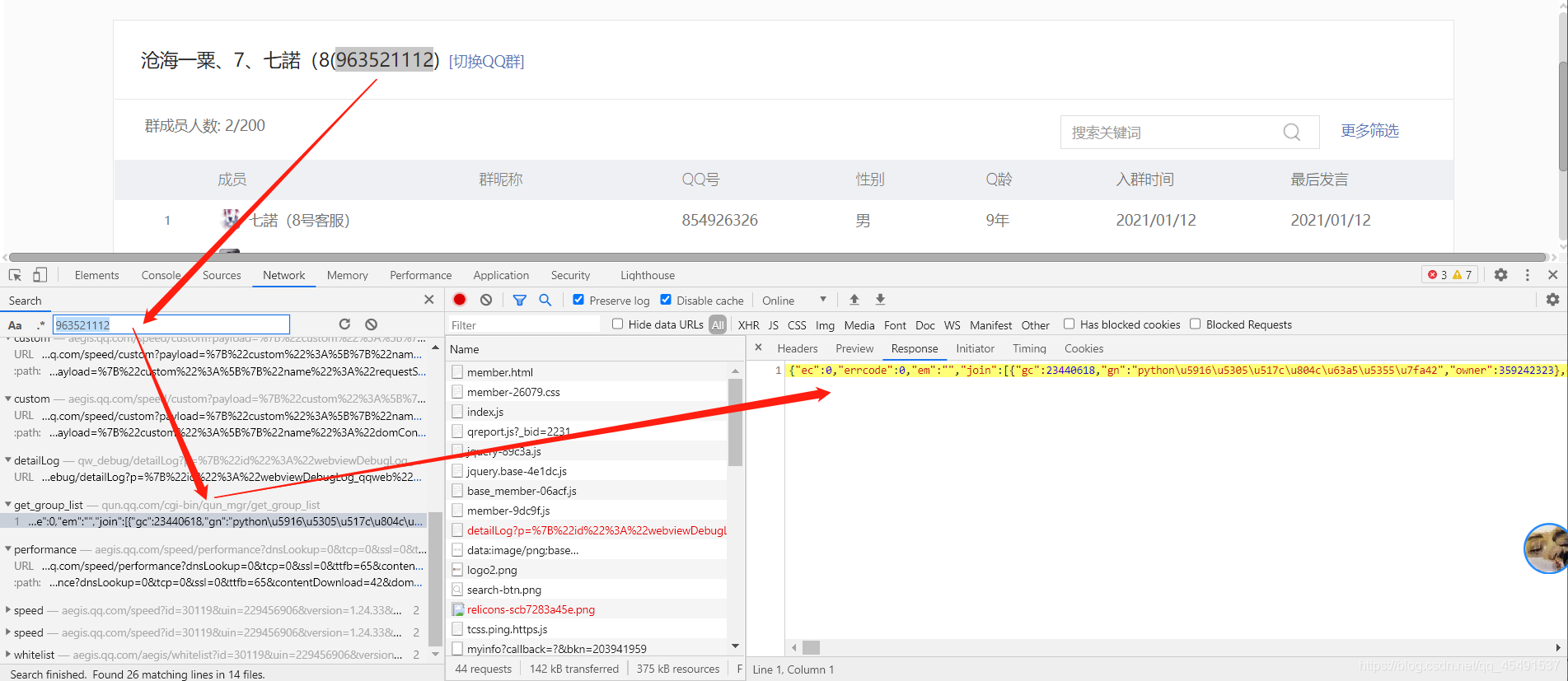The image size is (1568, 681).
Task: Open the Performance tab
Action: (x=420, y=275)
